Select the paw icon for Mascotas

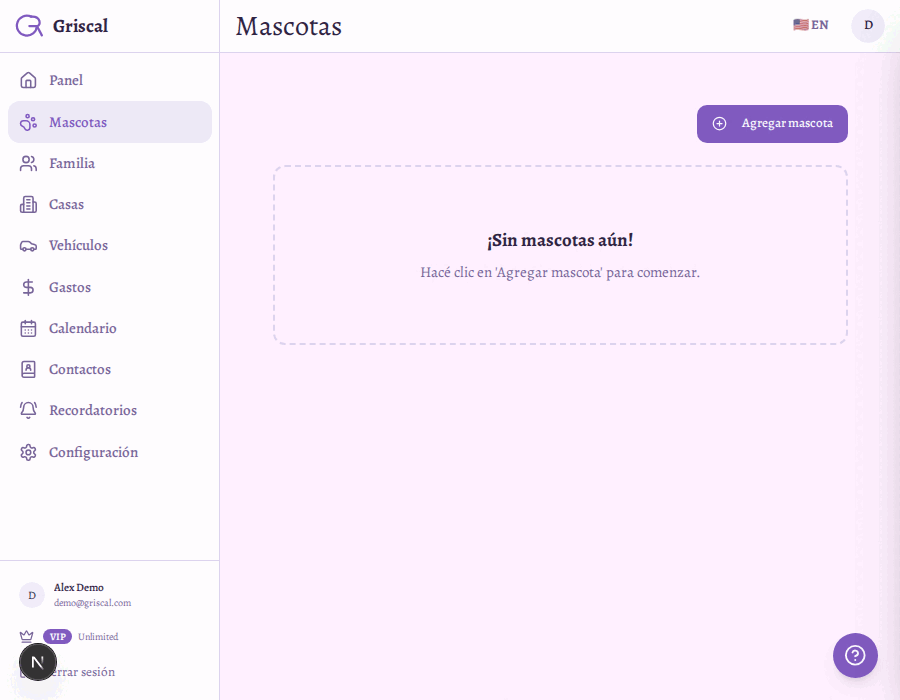(x=28, y=122)
